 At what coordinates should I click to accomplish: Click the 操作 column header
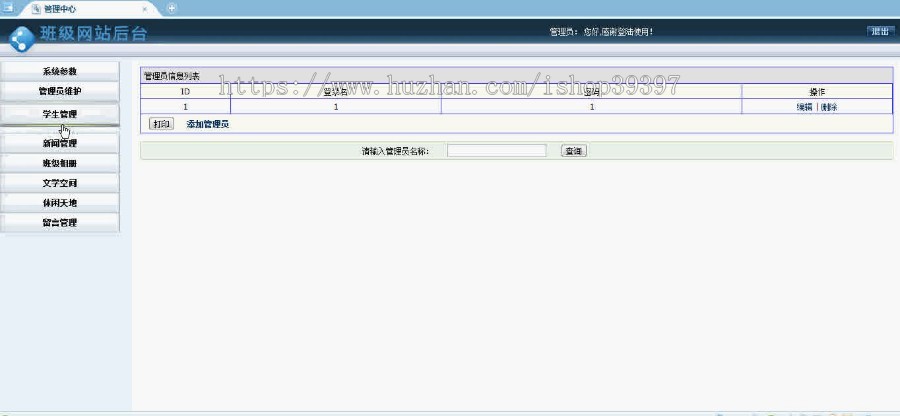pyautogui.click(x=817, y=91)
